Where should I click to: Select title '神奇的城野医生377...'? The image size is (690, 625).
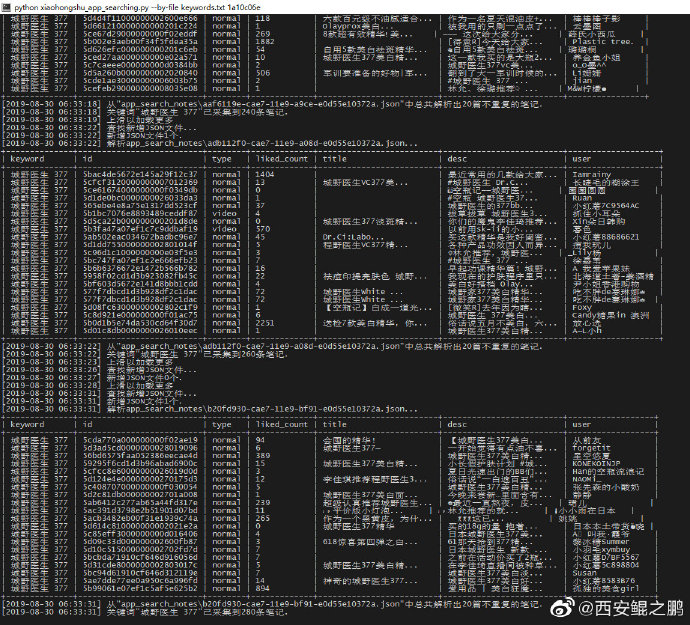point(370,581)
